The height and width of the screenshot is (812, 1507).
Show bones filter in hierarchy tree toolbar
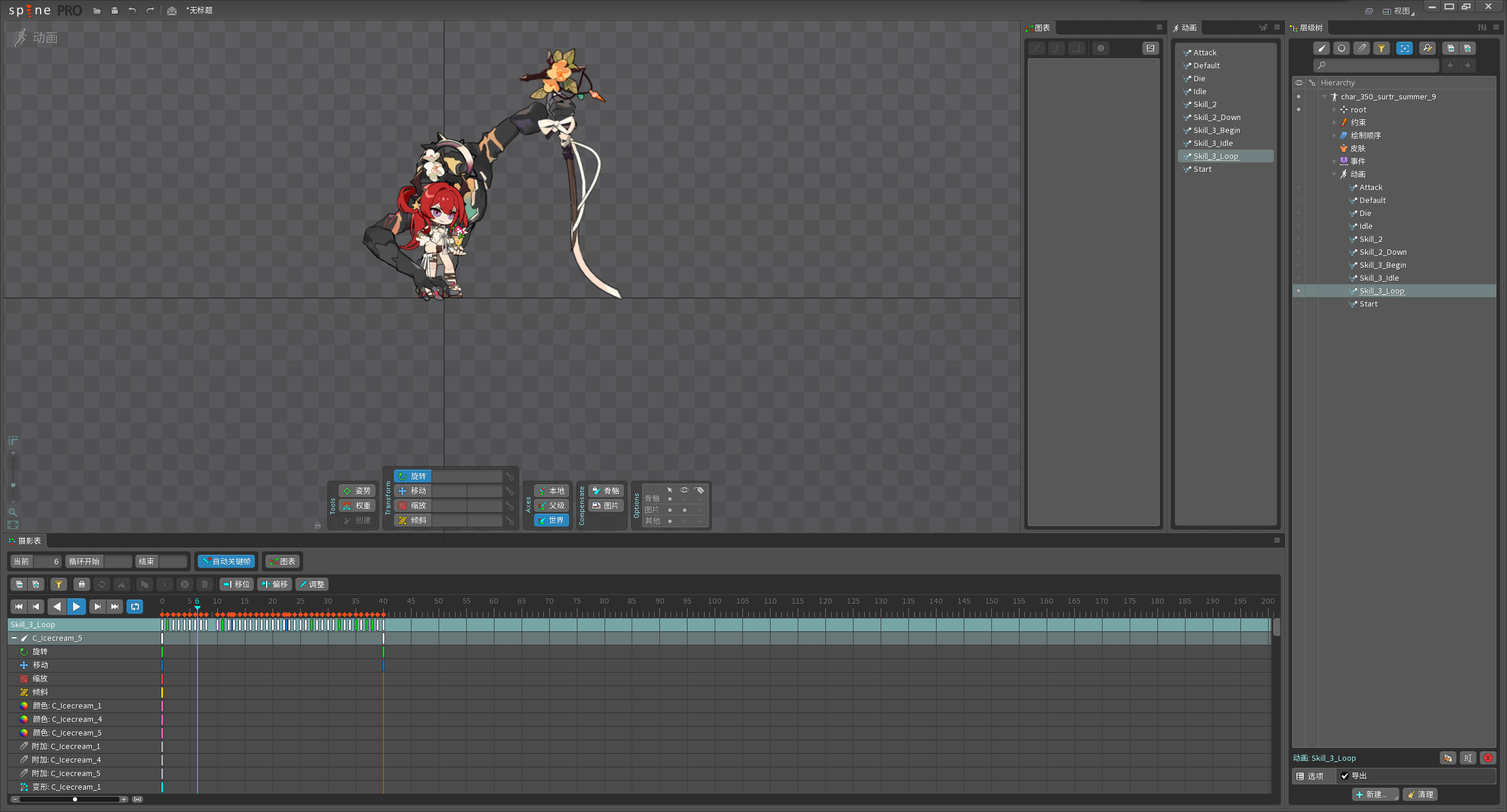[x=1322, y=48]
